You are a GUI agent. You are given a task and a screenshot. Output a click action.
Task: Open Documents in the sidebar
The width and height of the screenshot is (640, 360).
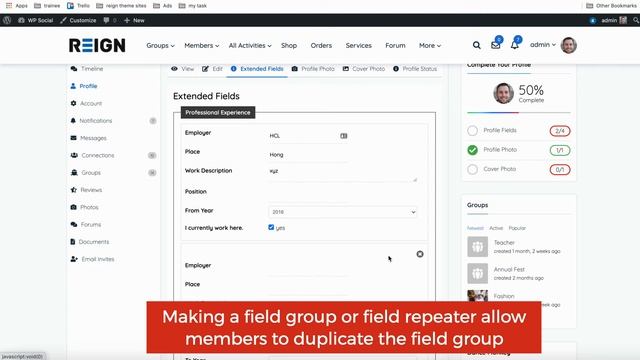coord(89,242)
